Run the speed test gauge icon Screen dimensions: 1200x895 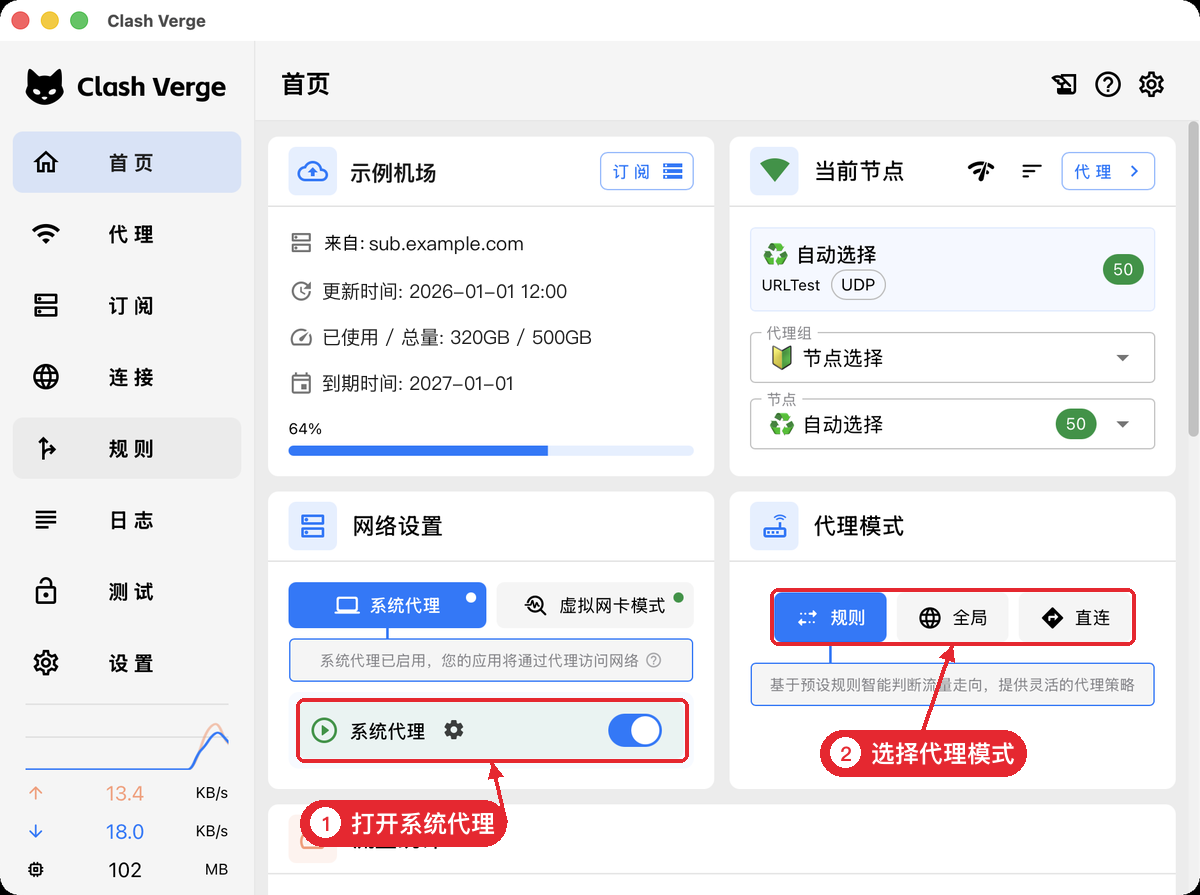tap(982, 171)
